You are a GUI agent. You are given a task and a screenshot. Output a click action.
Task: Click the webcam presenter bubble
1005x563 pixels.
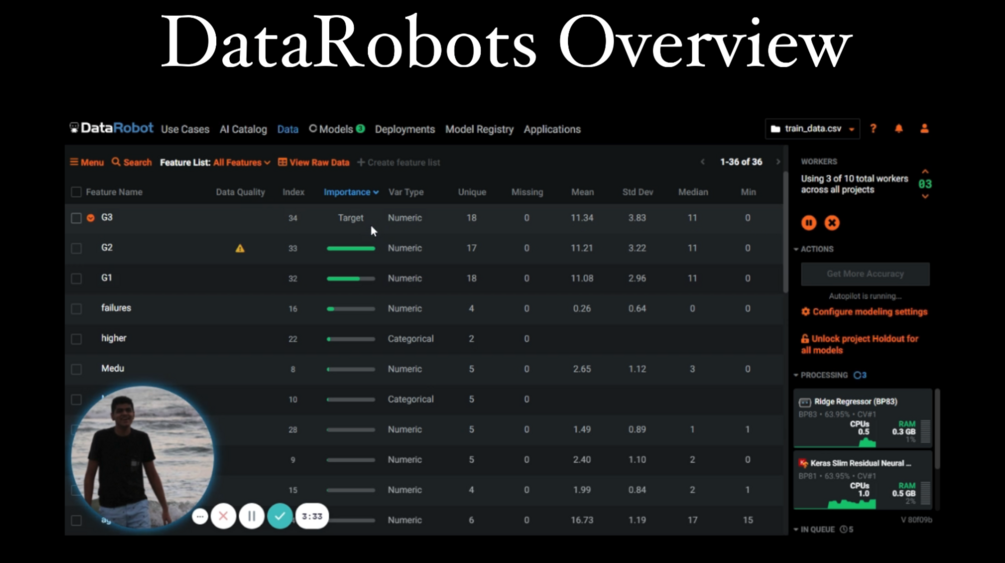pyautogui.click(x=142, y=457)
